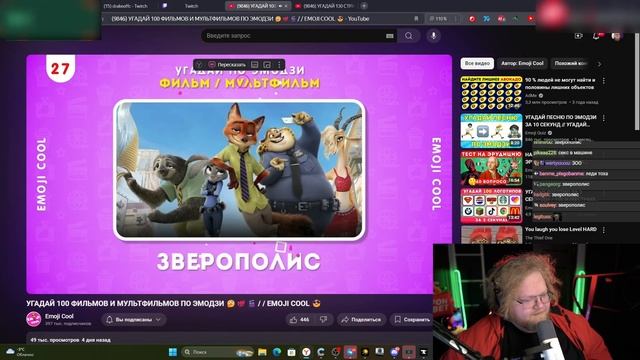Activate voice search microphone icon
Viewport: 640px width, 360px height.
(x=433, y=36)
